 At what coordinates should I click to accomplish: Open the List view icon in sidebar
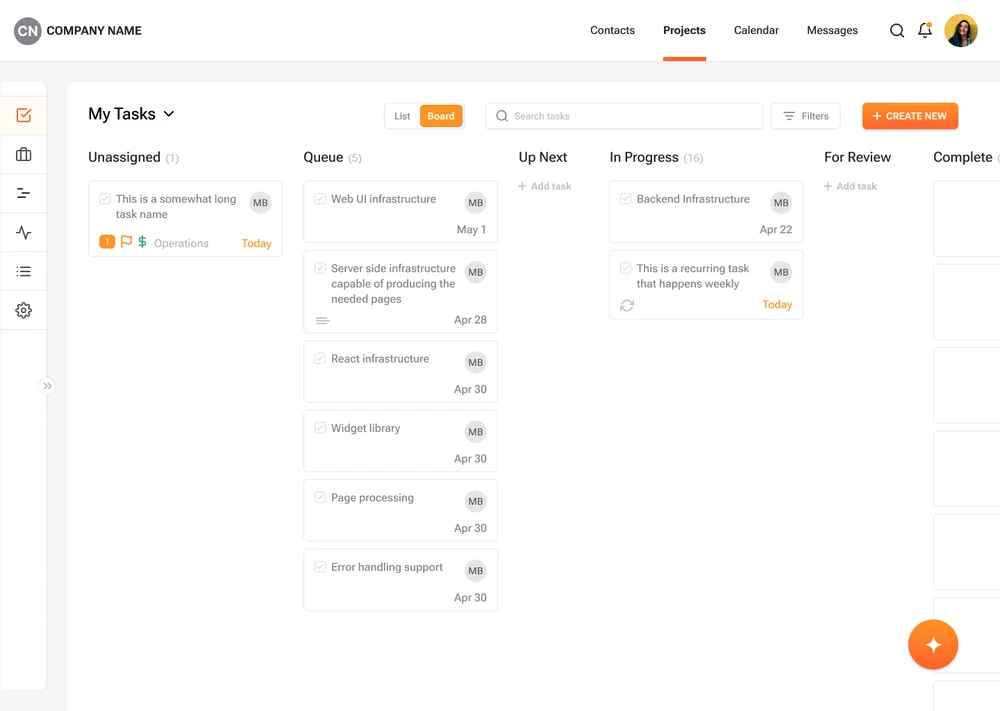(24, 271)
